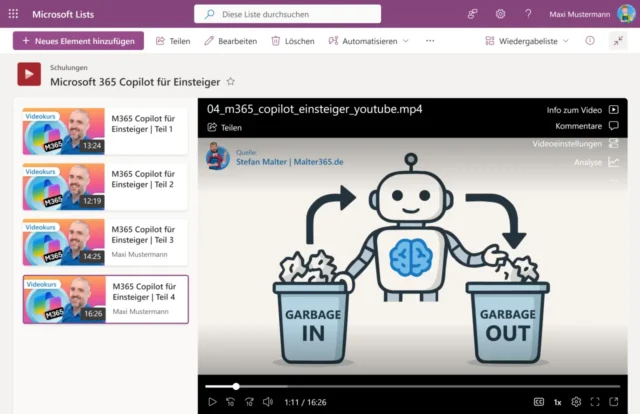Play the video with the play button
This screenshot has height=414, width=640.
[x=212, y=402]
